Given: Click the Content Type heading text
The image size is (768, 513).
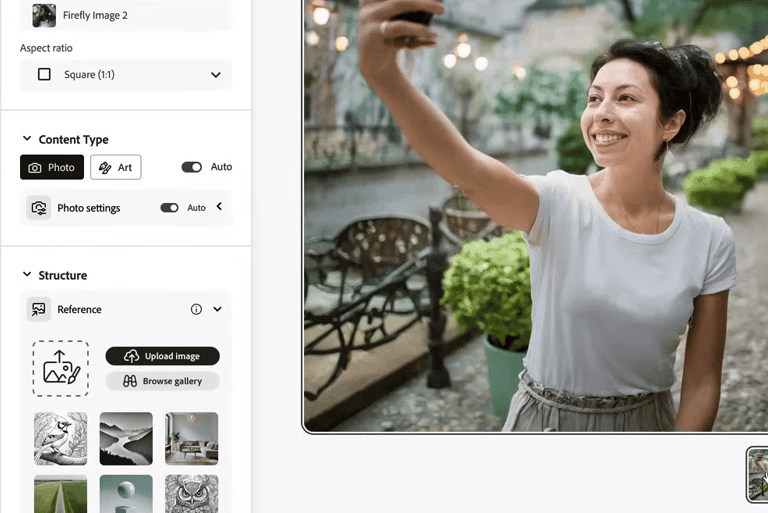Looking at the screenshot, I should pos(73,140).
